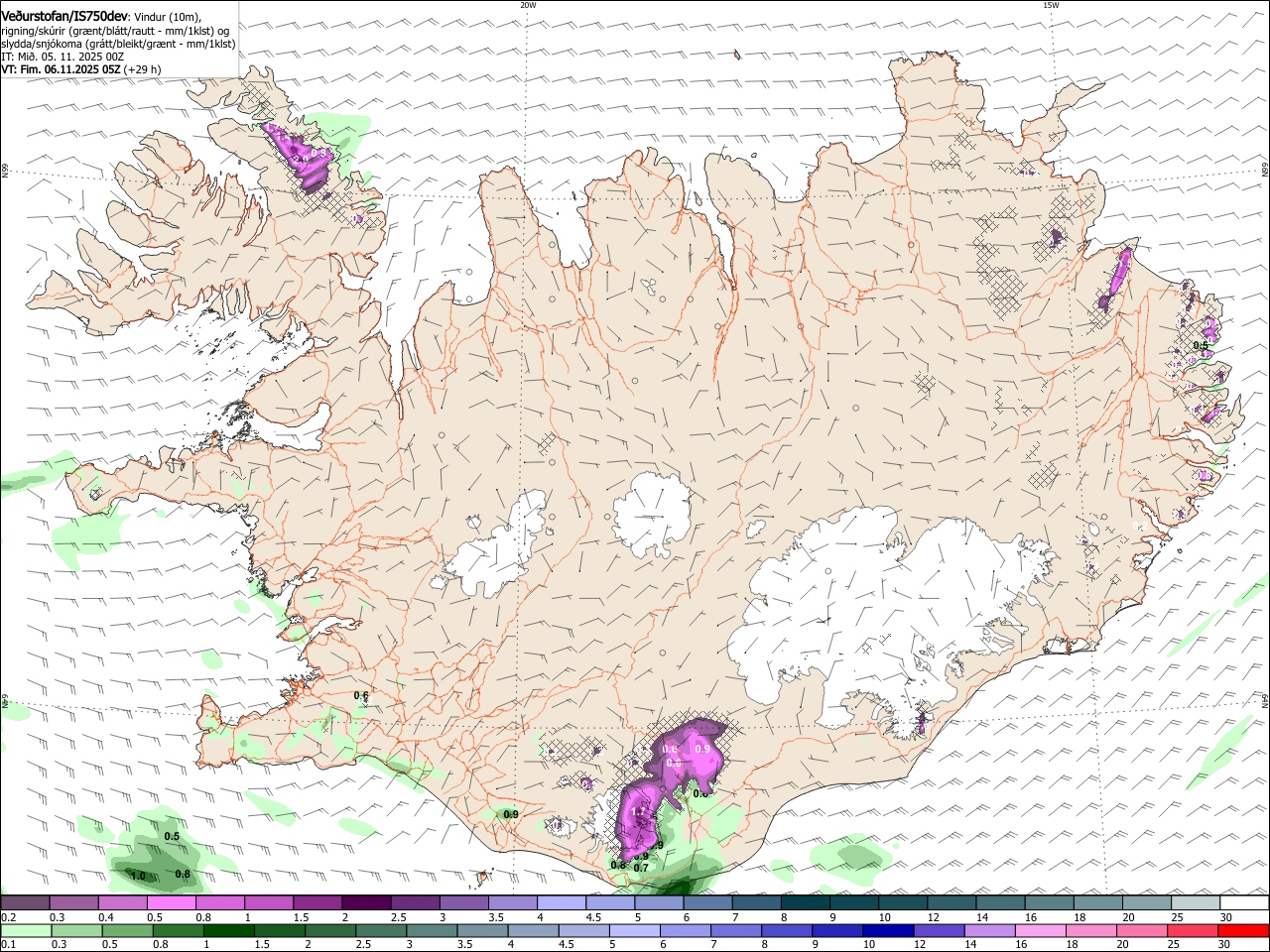Pick lower legend swatch 25–30

click(1195, 930)
